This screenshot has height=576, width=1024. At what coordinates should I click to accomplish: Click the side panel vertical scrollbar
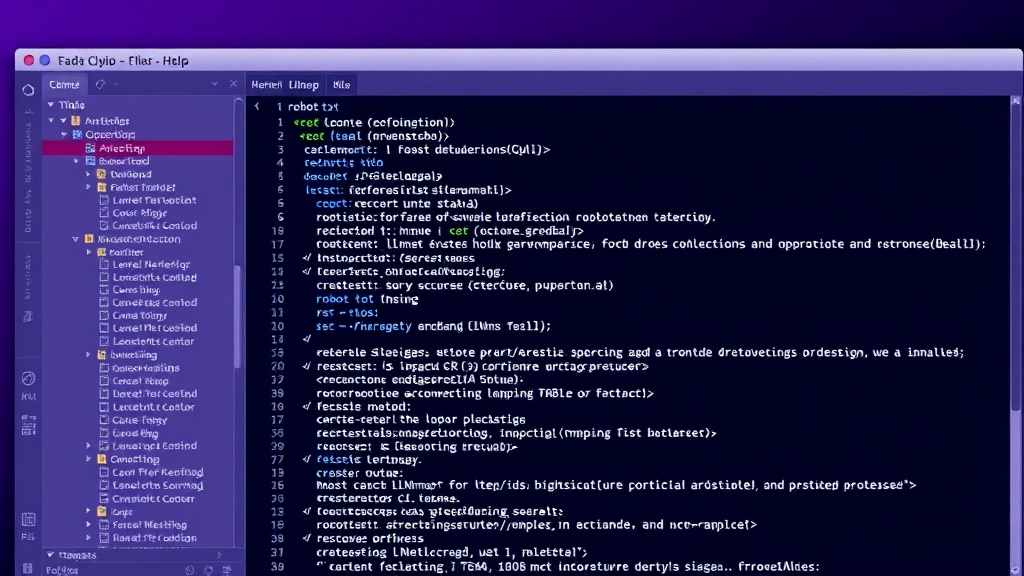click(x=237, y=317)
